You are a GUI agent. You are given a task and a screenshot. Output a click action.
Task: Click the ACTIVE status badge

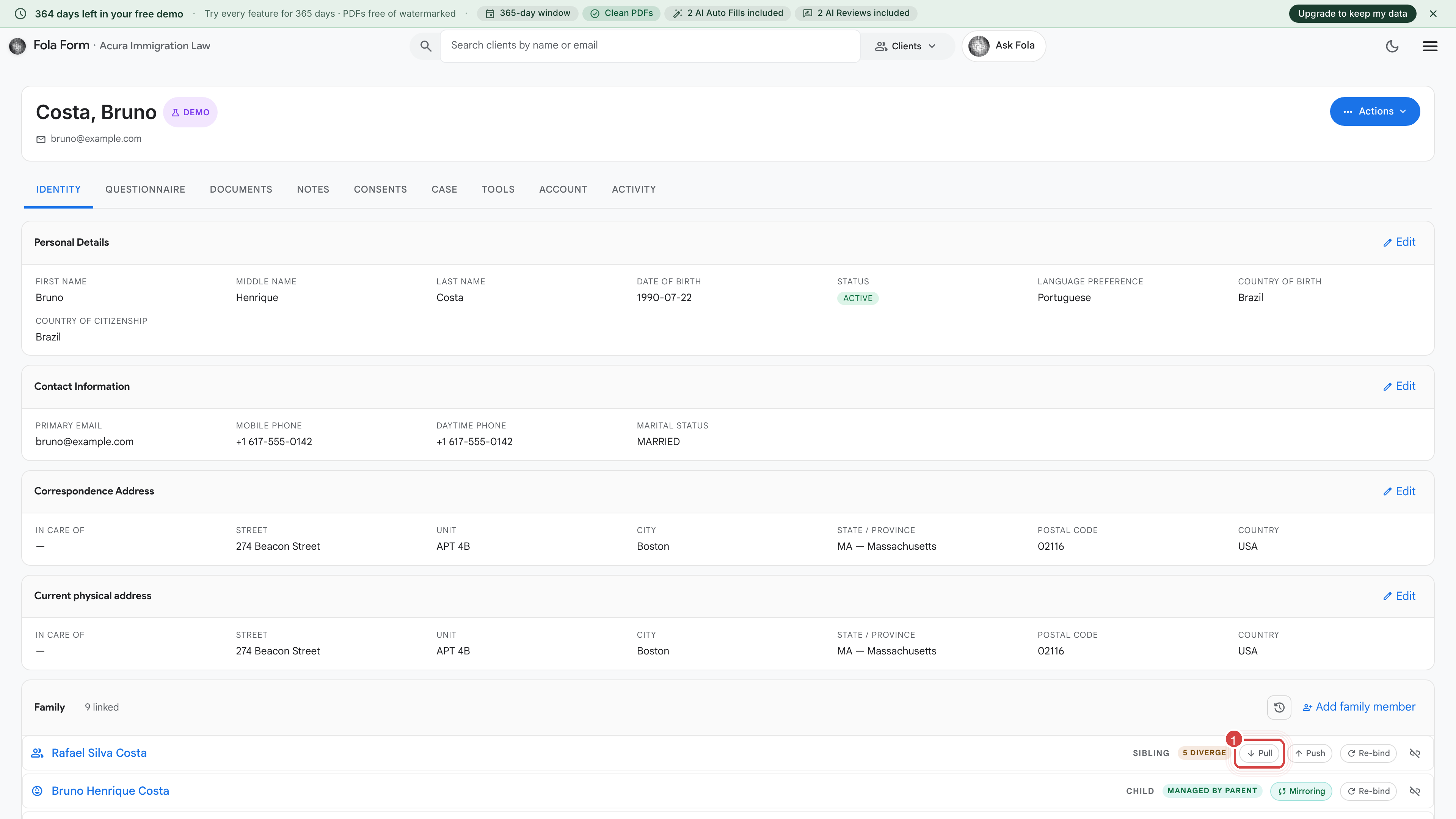pos(857,298)
